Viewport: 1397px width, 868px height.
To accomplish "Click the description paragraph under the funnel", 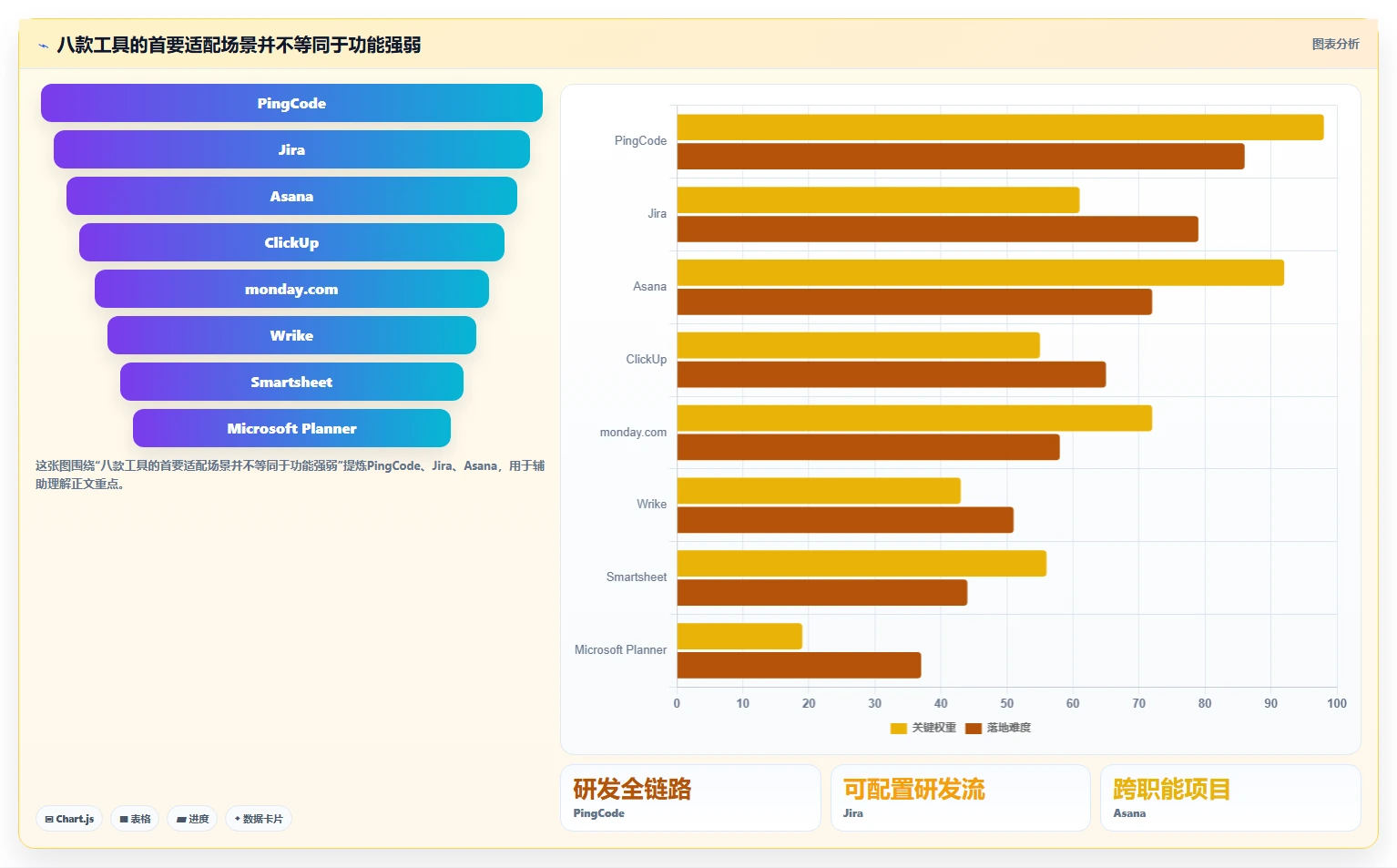I will pos(290,475).
